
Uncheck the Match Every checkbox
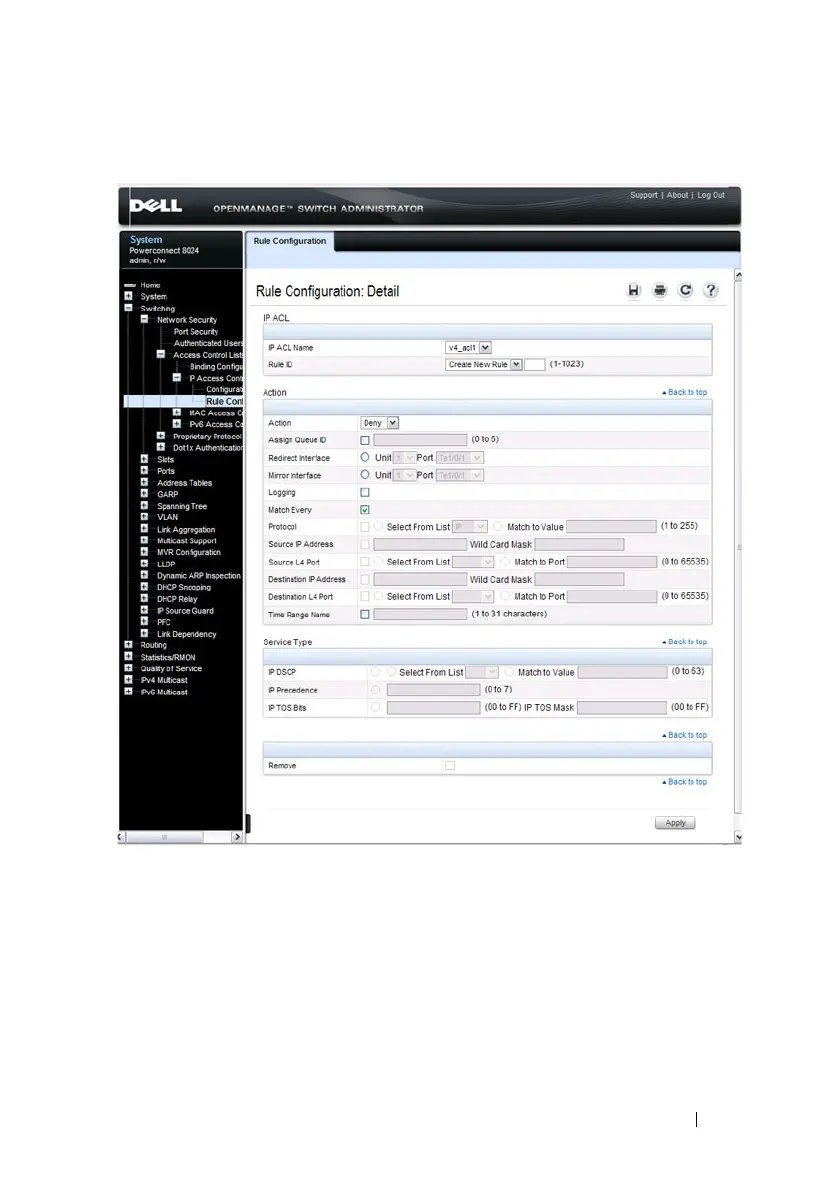coord(365,510)
